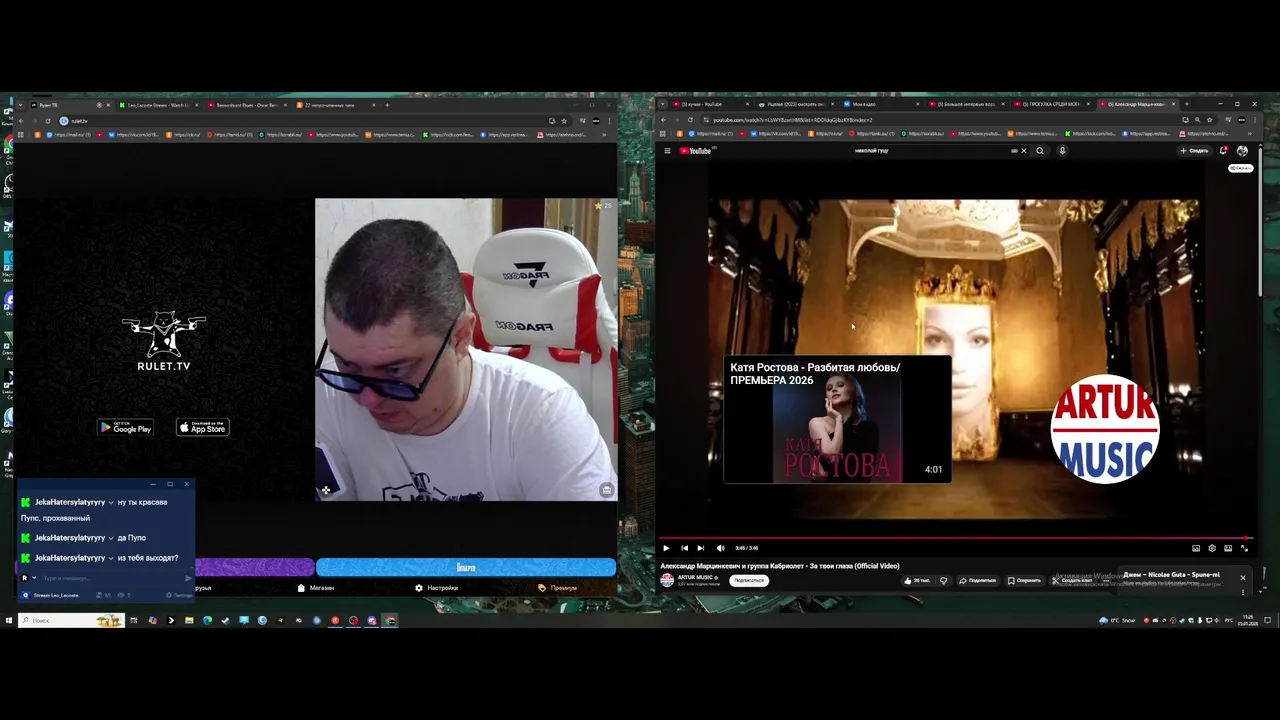Click move icon on webcam preview
Image resolution: width=1280 pixels, height=720 pixels.
click(325, 490)
